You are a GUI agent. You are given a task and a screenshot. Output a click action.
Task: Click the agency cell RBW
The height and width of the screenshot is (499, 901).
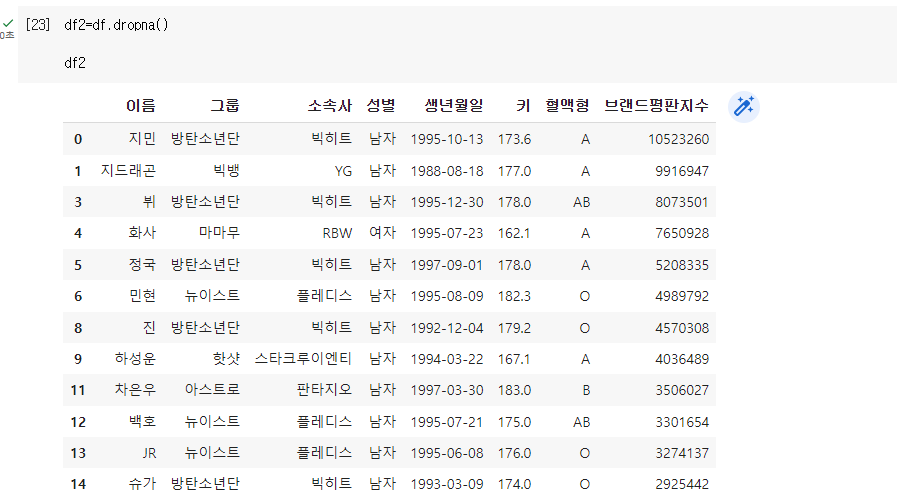[x=337, y=233]
